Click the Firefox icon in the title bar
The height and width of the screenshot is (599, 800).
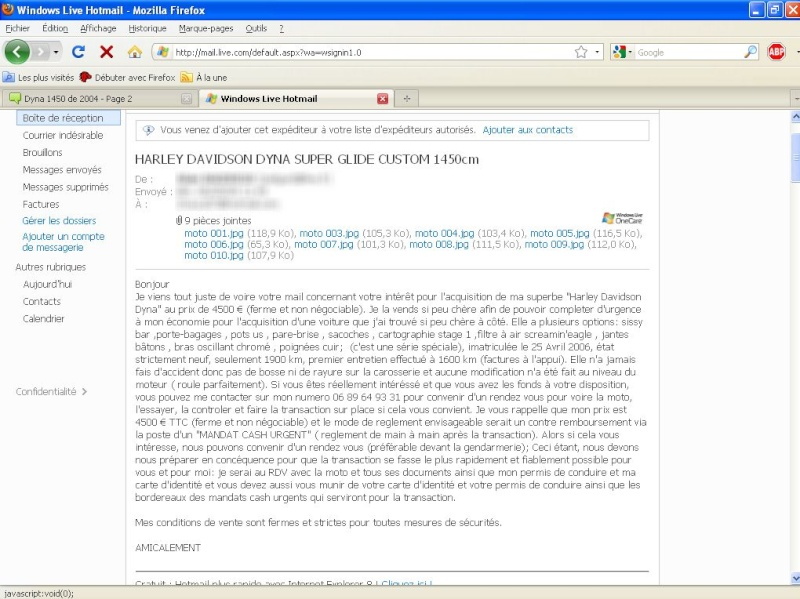coord(7,9)
